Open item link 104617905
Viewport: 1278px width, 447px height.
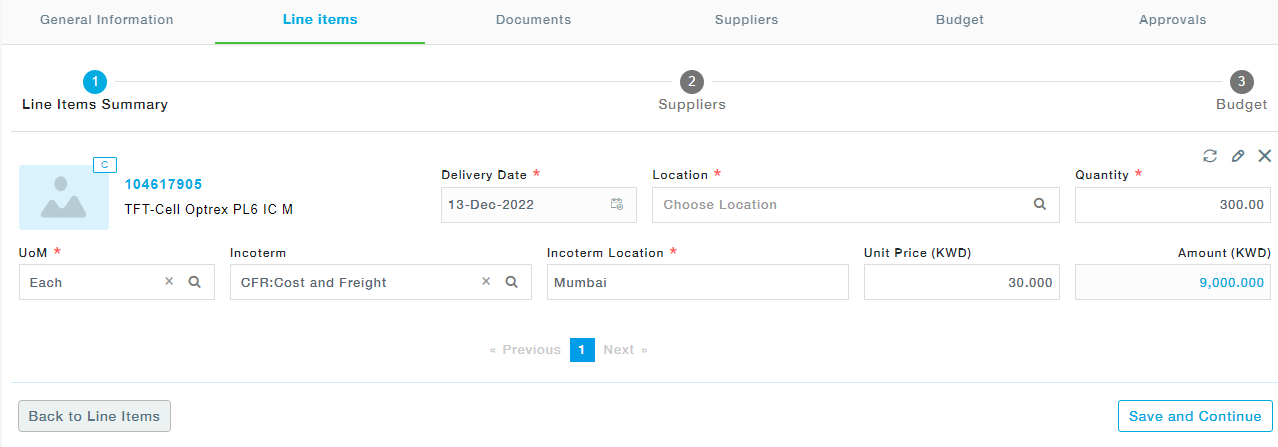pos(163,184)
